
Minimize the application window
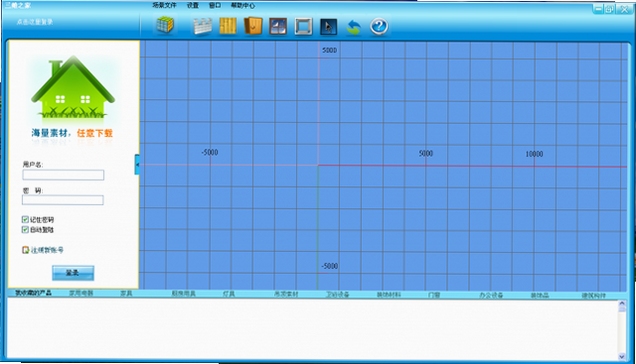[x=597, y=9]
